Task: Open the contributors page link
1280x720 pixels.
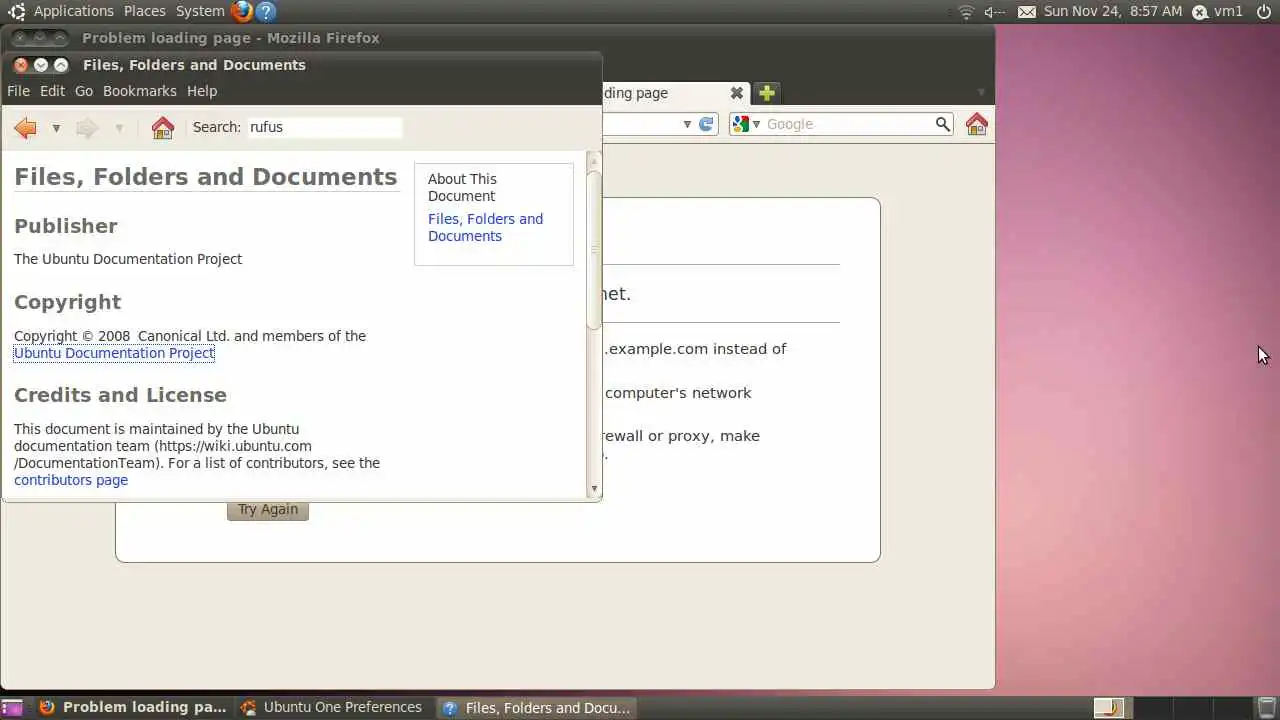Action: coord(71,480)
